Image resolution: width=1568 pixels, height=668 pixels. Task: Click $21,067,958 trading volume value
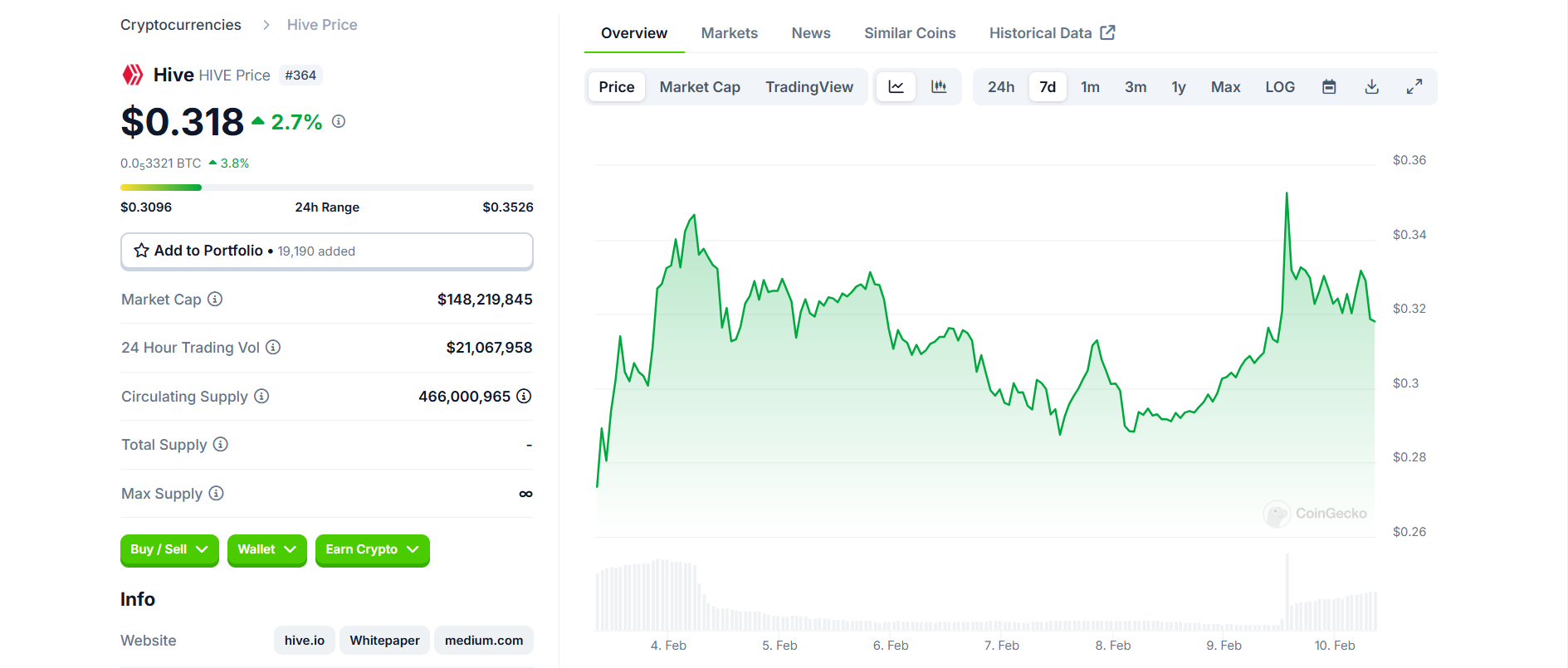(x=489, y=348)
